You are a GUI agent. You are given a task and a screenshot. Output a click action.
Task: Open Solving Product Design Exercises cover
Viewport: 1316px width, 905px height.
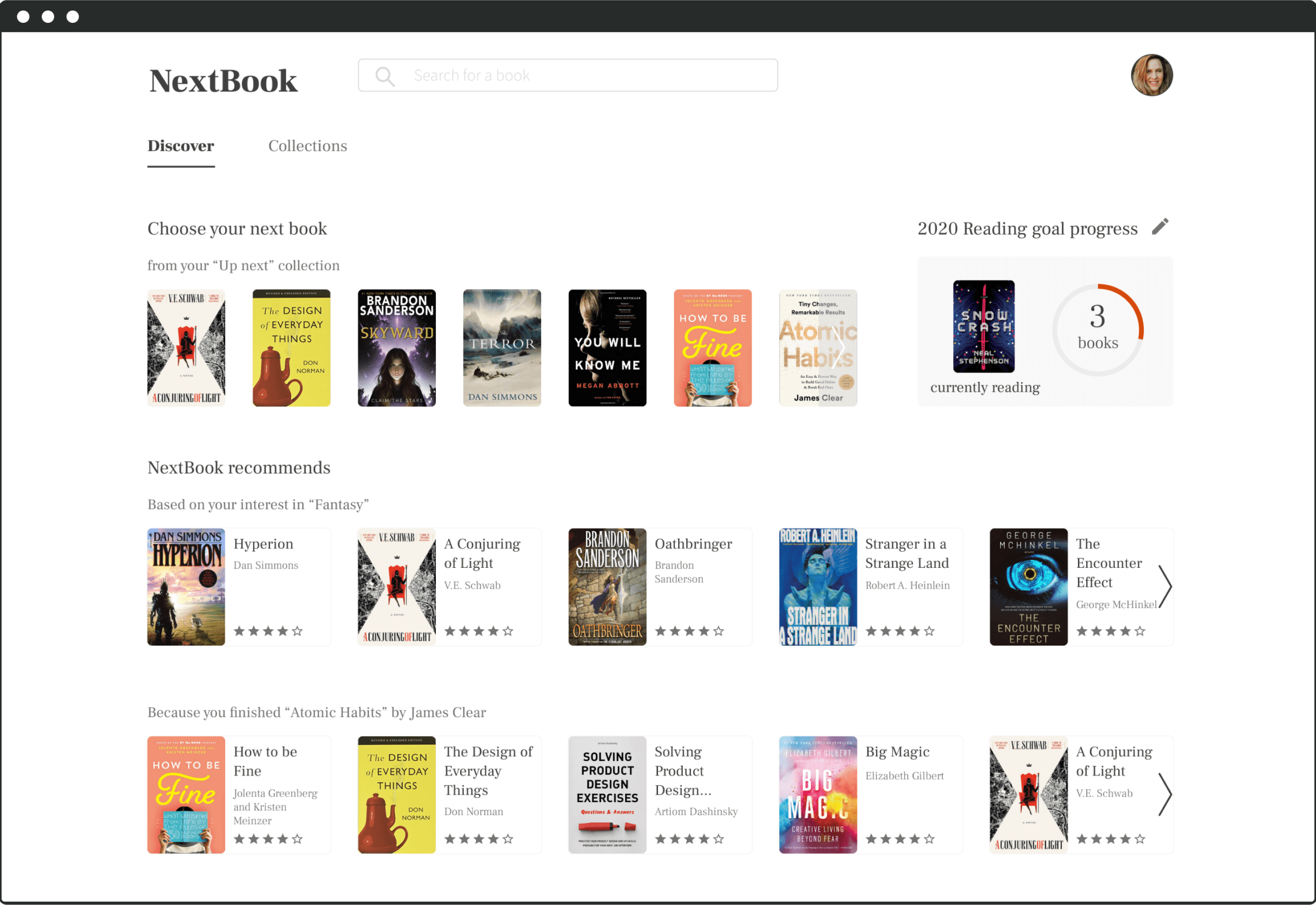pos(607,795)
